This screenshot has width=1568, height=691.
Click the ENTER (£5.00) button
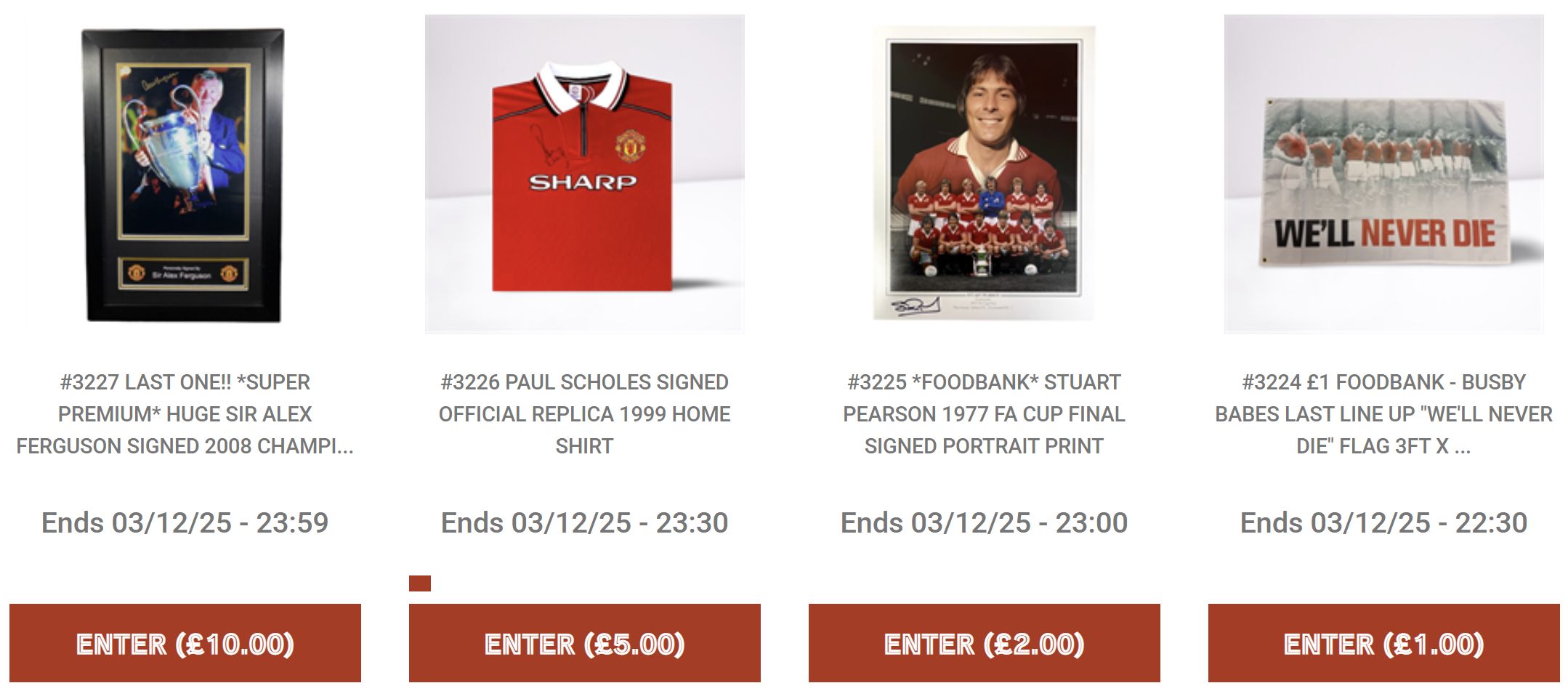(x=584, y=643)
